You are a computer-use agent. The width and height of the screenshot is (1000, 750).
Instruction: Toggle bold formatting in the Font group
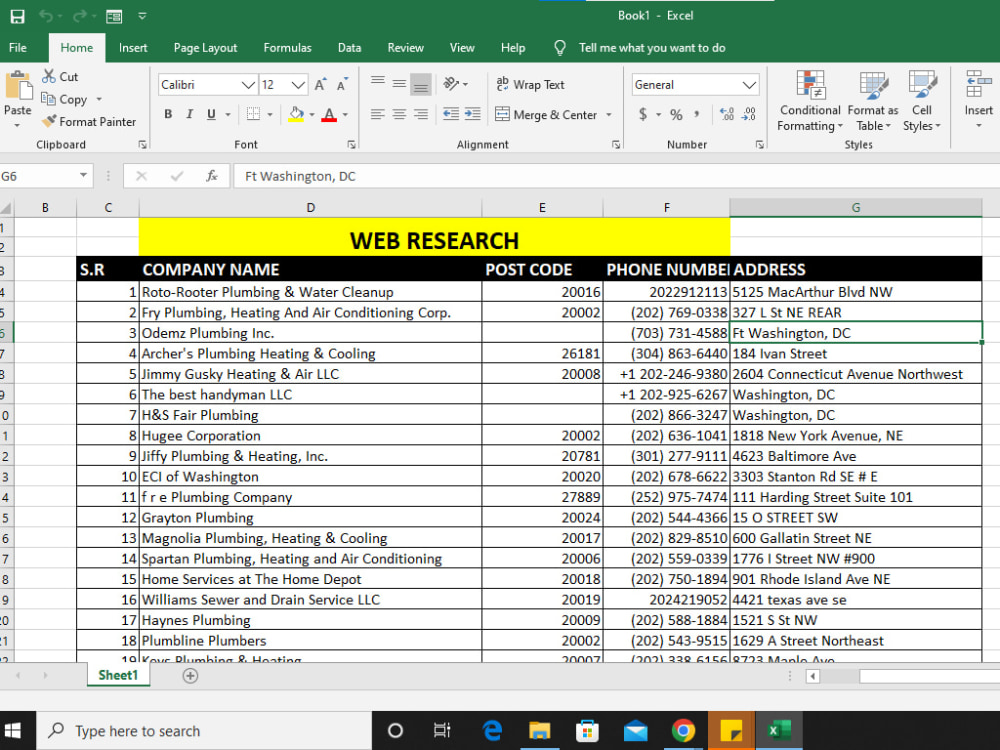(168, 114)
